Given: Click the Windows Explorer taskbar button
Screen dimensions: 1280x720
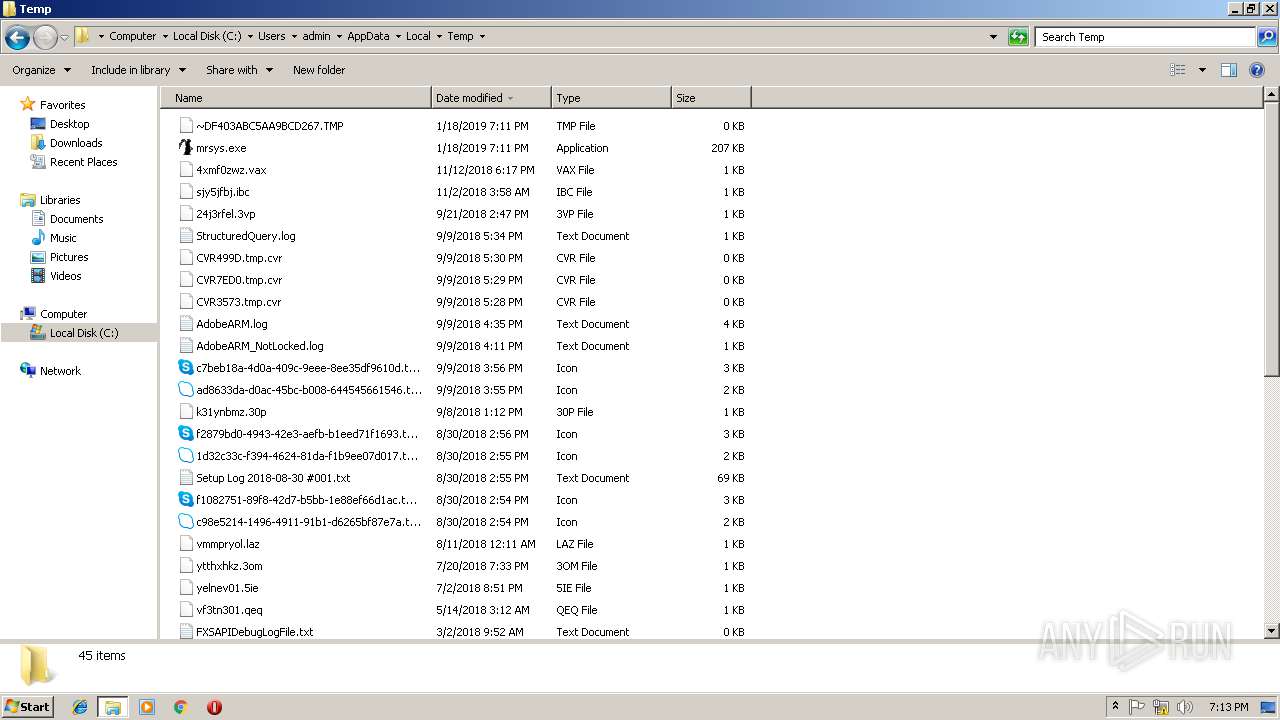Looking at the screenshot, I should click(x=113, y=707).
